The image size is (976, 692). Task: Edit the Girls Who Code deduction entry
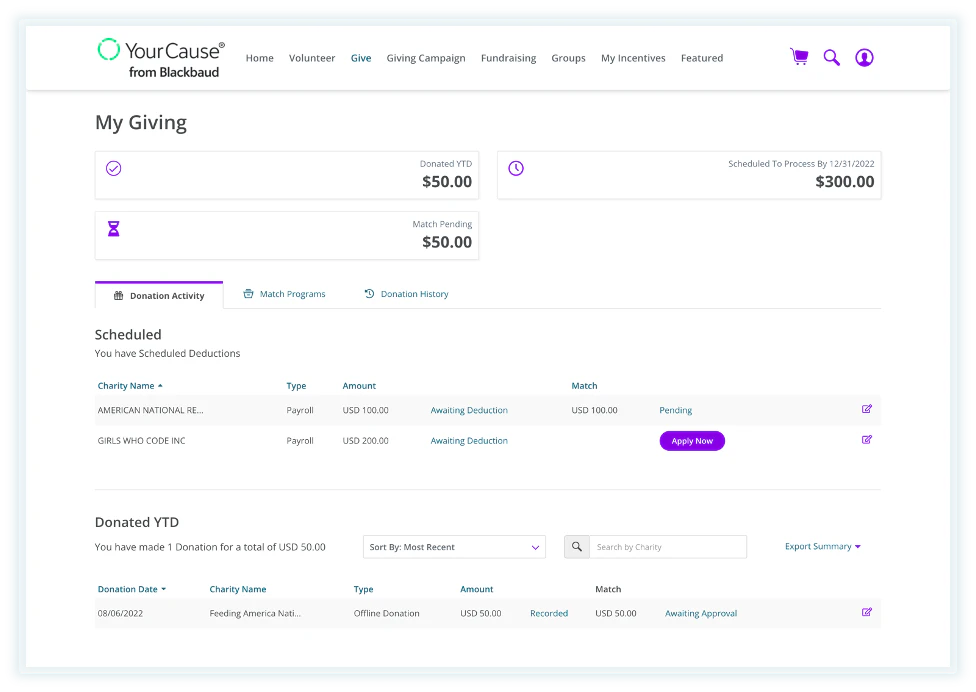866,440
